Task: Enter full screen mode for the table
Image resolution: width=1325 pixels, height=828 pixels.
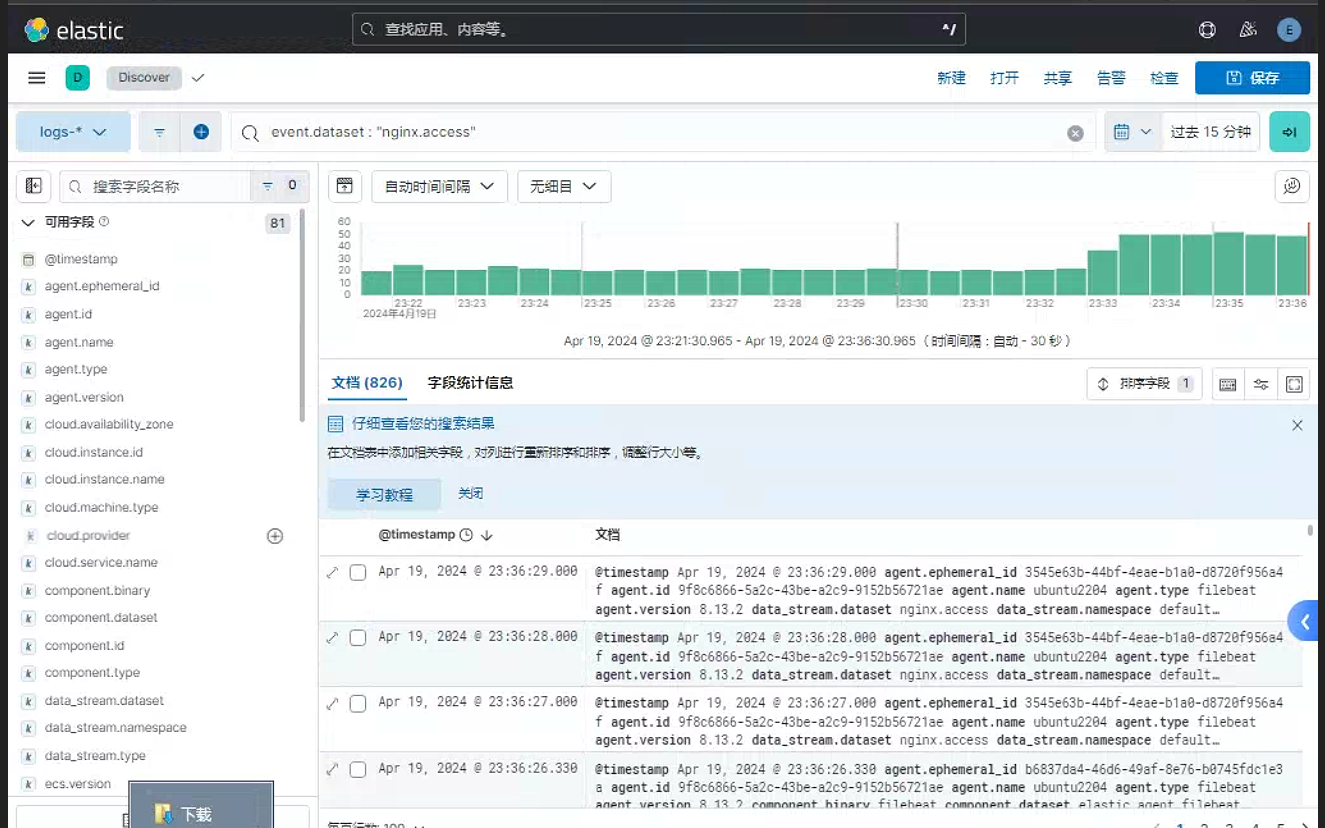Action: [x=1294, y=384]
